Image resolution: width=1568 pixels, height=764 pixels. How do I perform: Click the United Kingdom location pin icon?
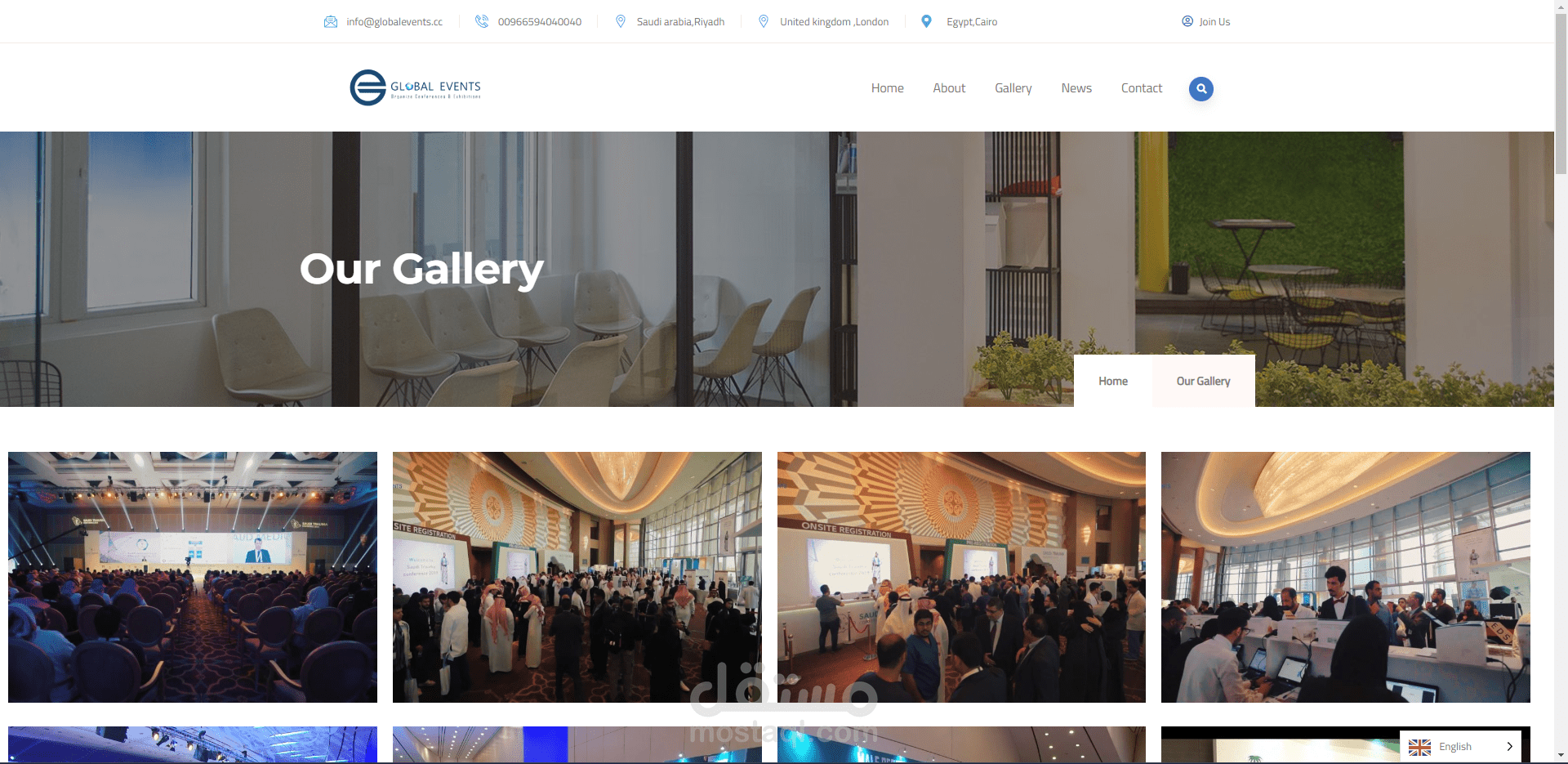(764, 21)
